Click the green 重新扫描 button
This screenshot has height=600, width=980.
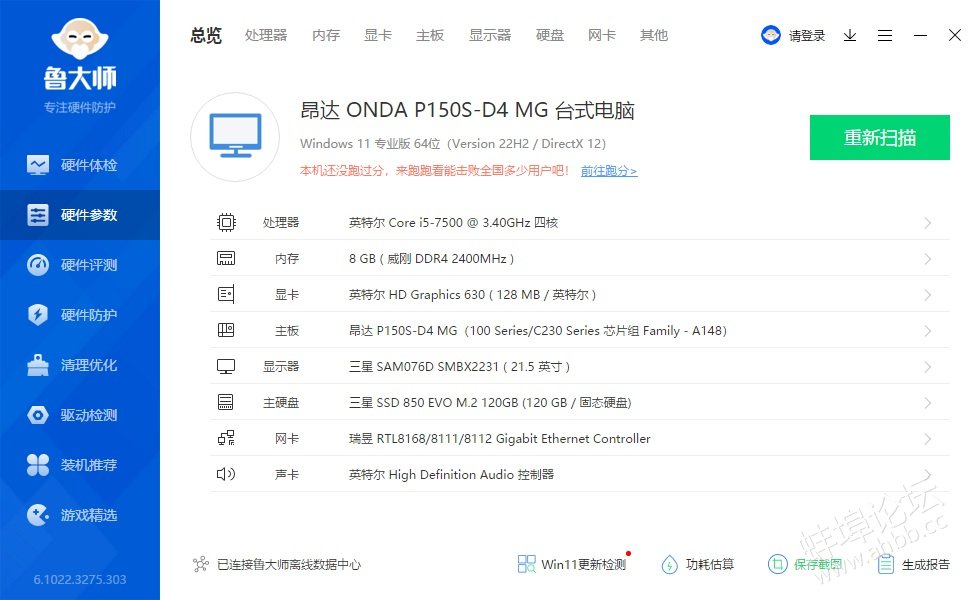(x=879, y=138)
